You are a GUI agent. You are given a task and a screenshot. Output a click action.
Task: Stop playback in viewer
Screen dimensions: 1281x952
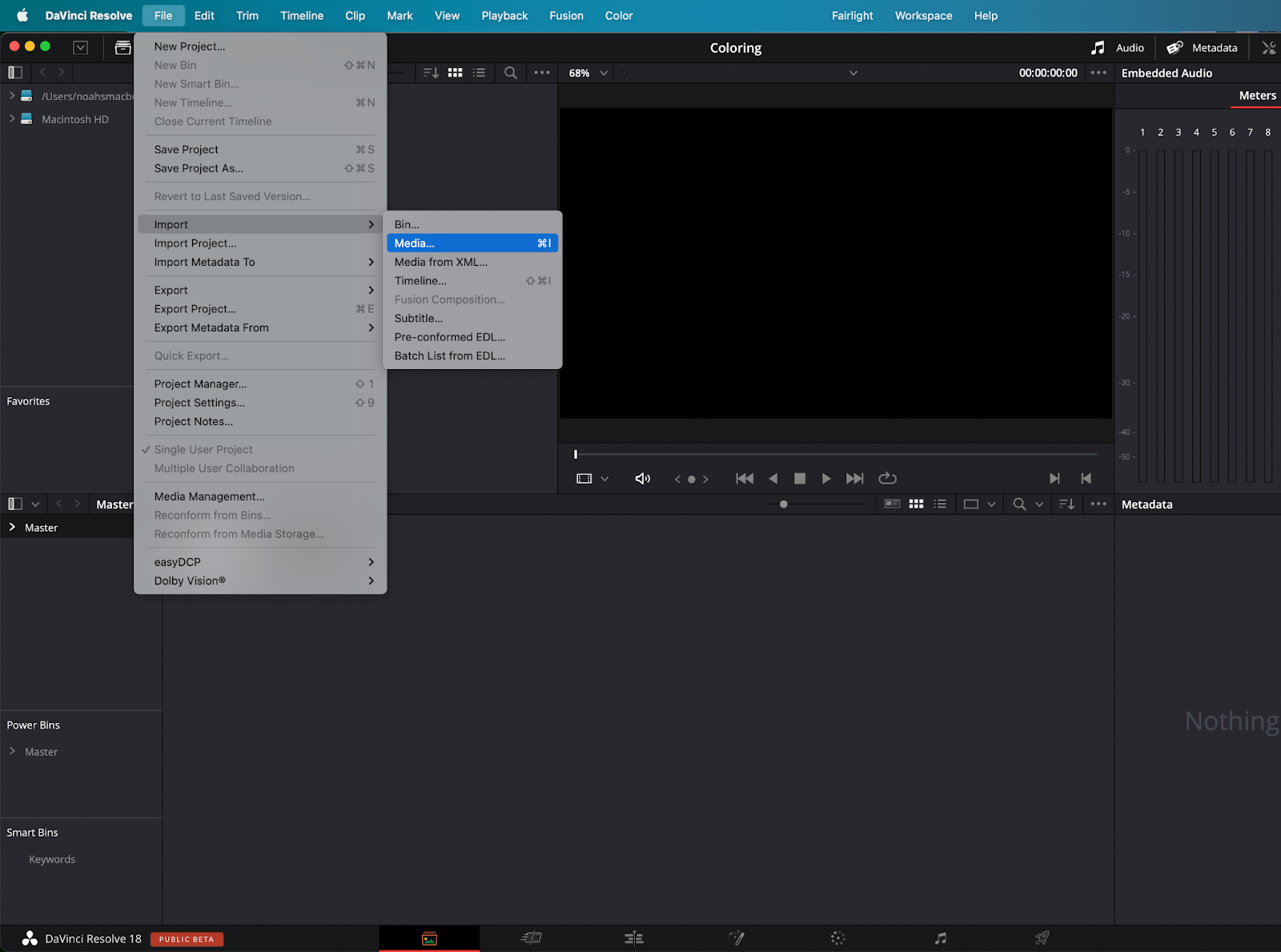coord(799,479)
